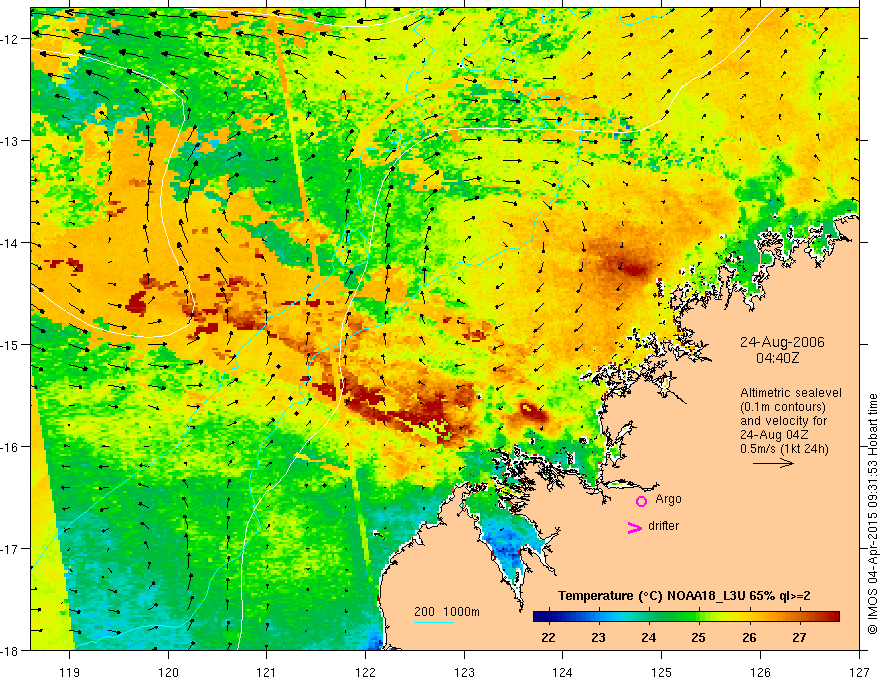Click the color bar value 25

tap(699, 637)
